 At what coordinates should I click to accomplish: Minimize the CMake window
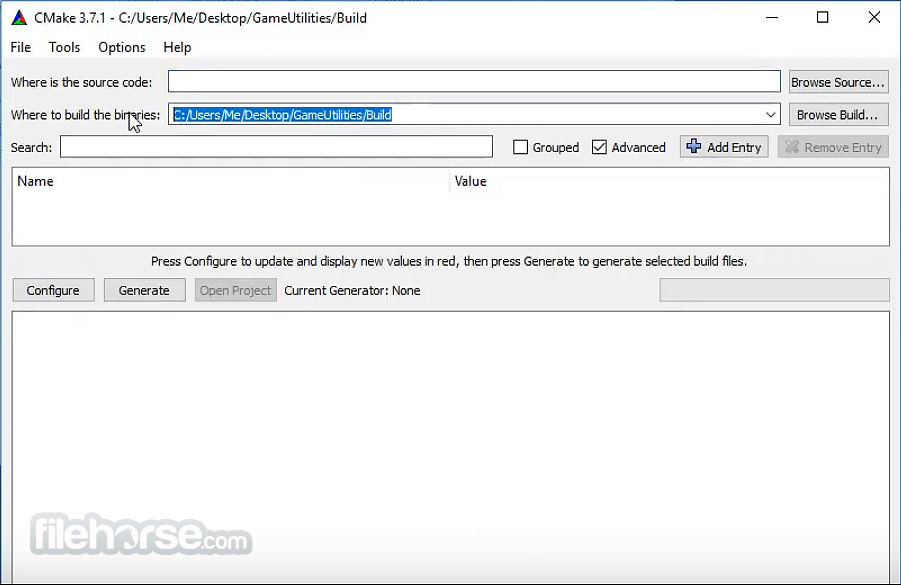pyautogui.click(x=772, y=17)
